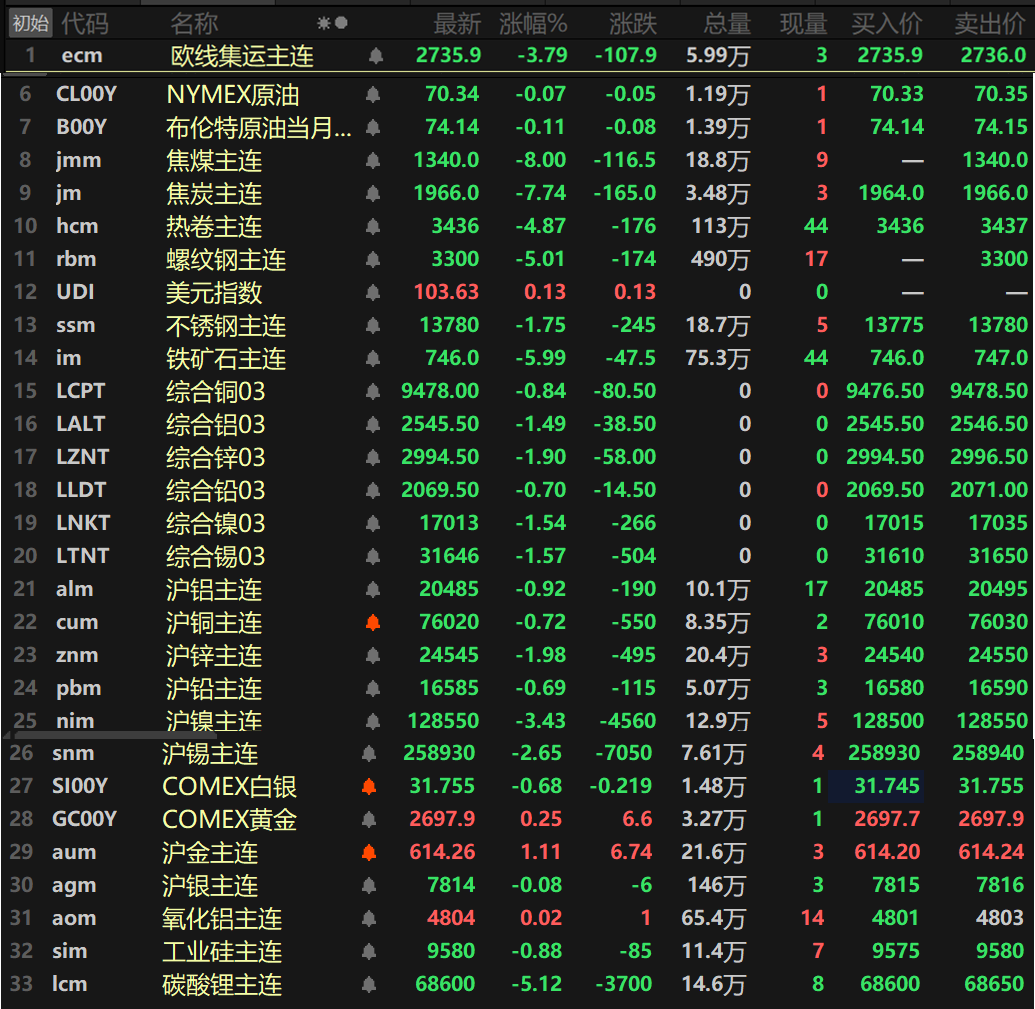Click the 最新 column header
The height and width of the screenshot is (1009, 1035).
pyautogui.click(x=457, y=23)
